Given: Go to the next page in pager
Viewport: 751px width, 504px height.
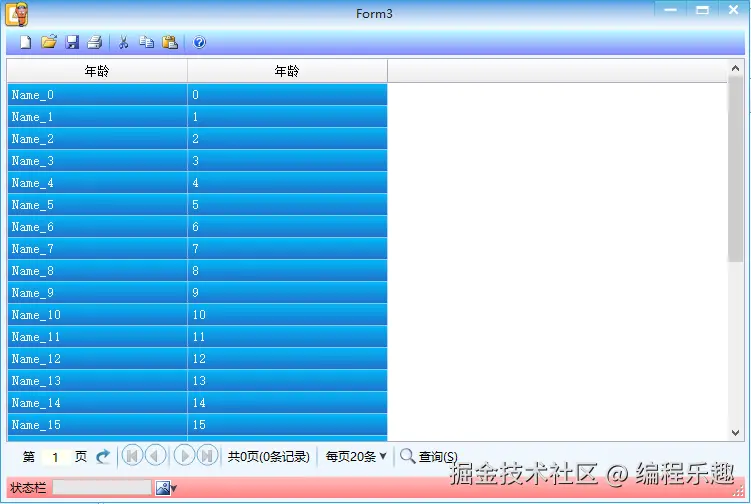Looking at the screenshot, I should point(184,456).
